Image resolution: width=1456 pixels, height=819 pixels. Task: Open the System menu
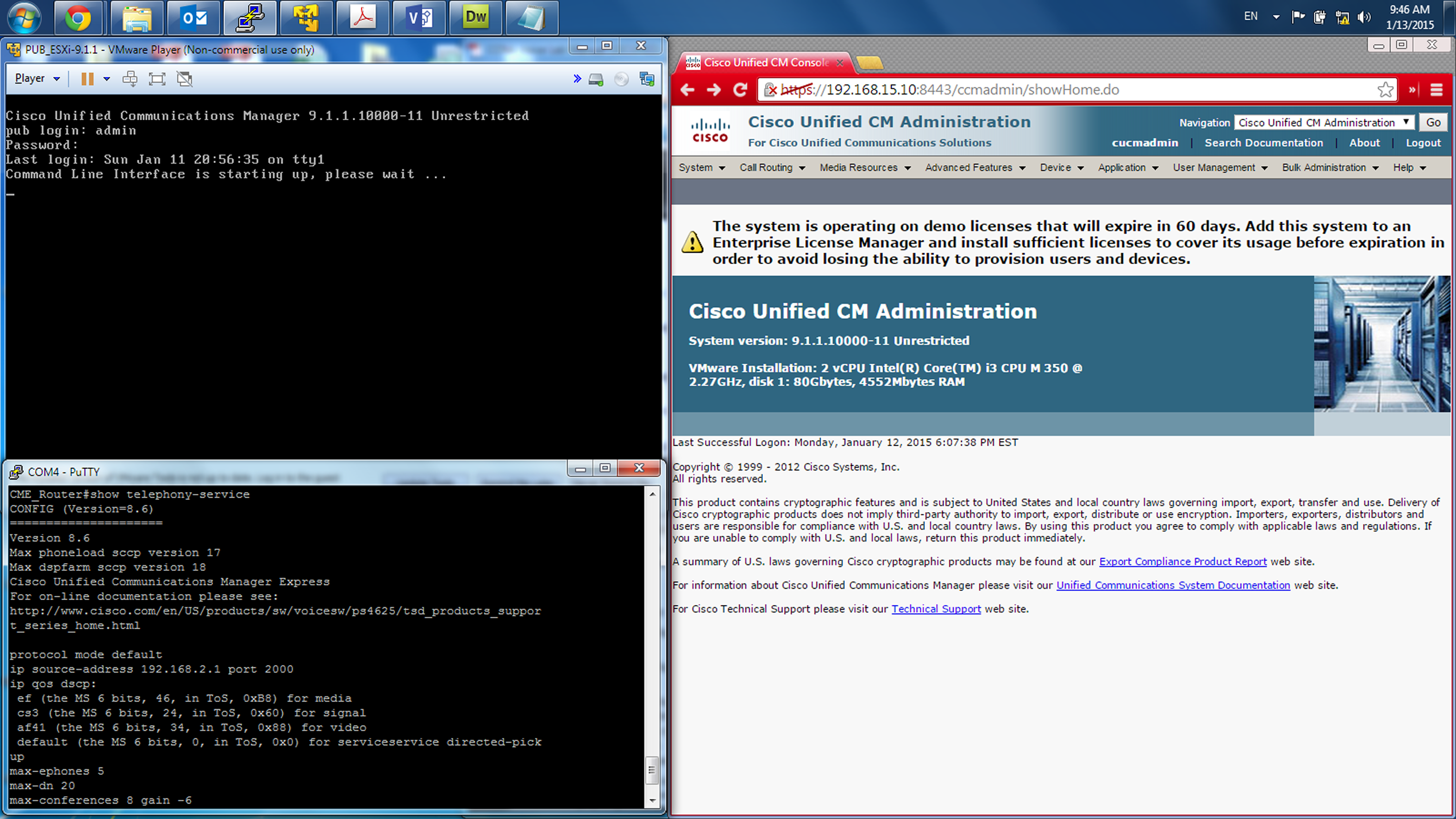click(x=701, y=167)
